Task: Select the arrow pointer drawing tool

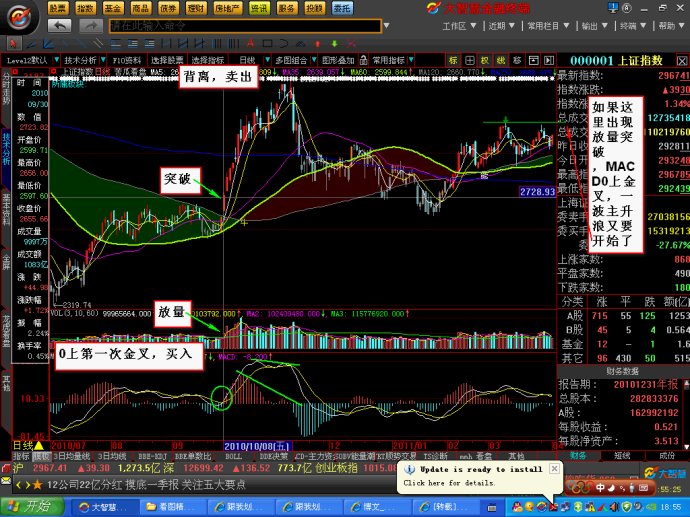Action: tap(13, 44)
